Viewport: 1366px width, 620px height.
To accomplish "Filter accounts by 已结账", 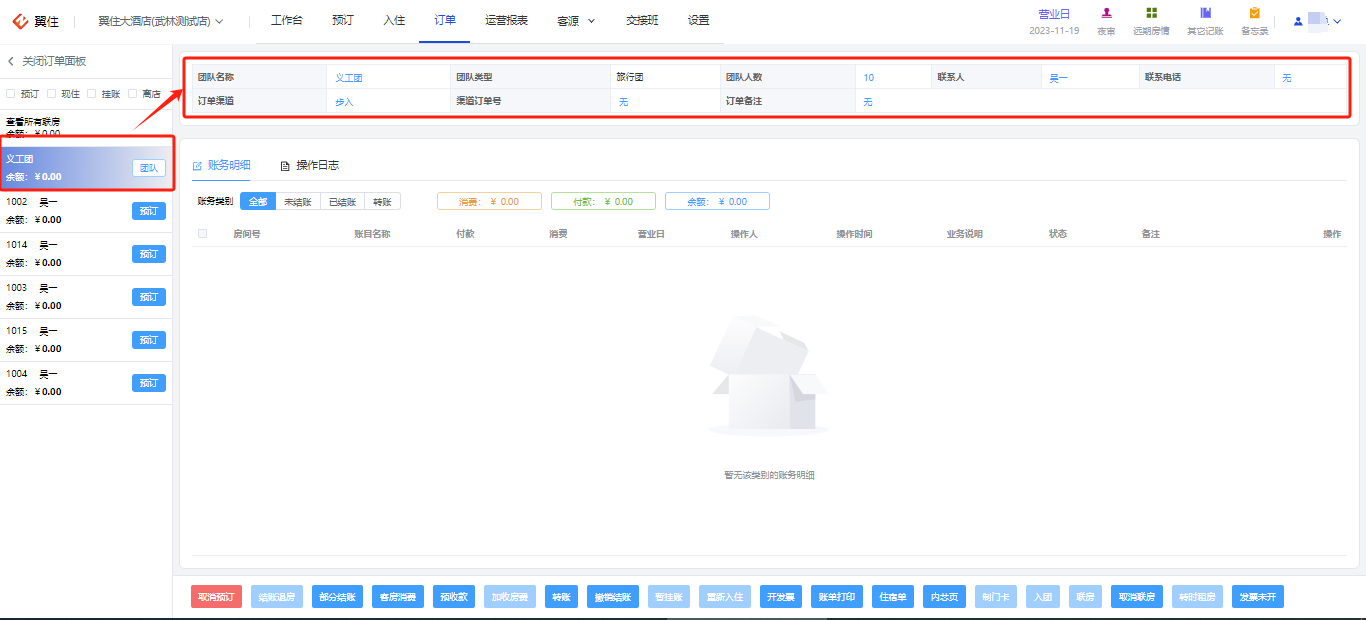I will coord(342,201).
